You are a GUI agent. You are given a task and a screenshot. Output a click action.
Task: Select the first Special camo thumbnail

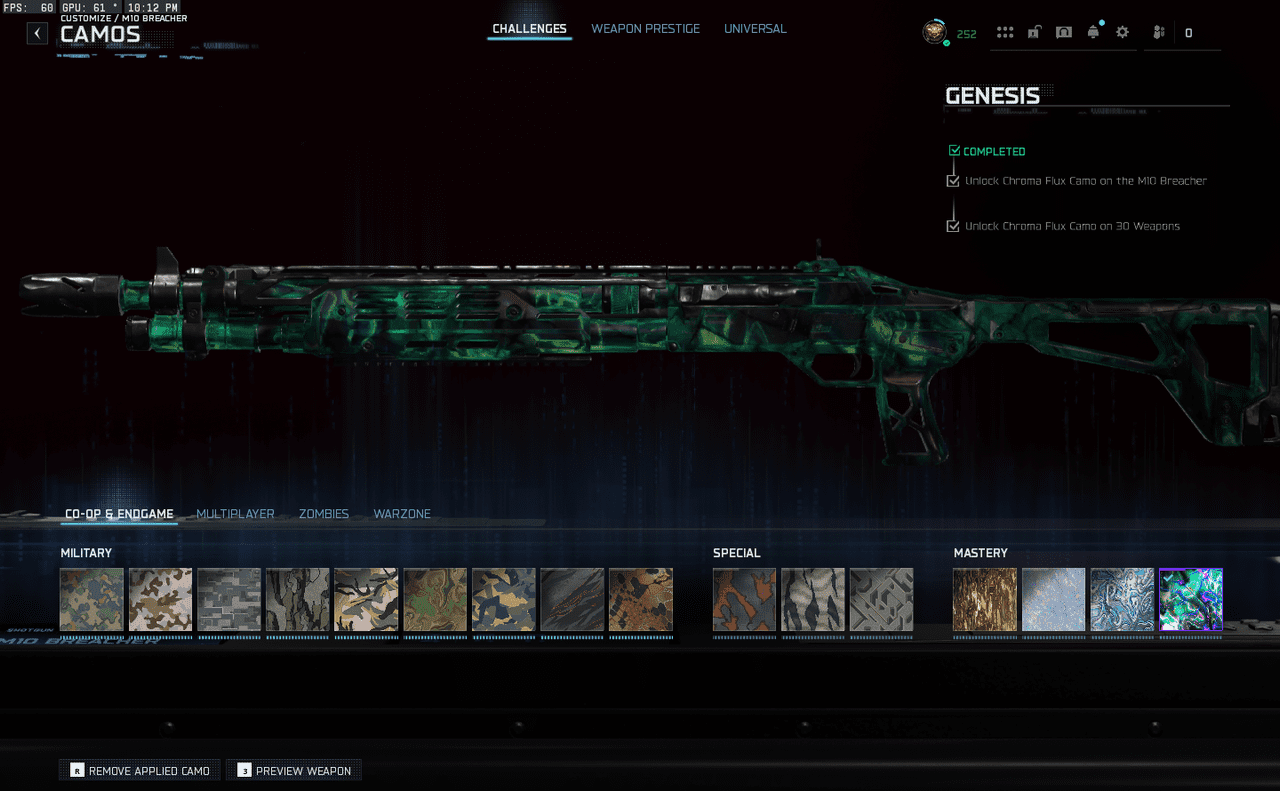(744, 600)
